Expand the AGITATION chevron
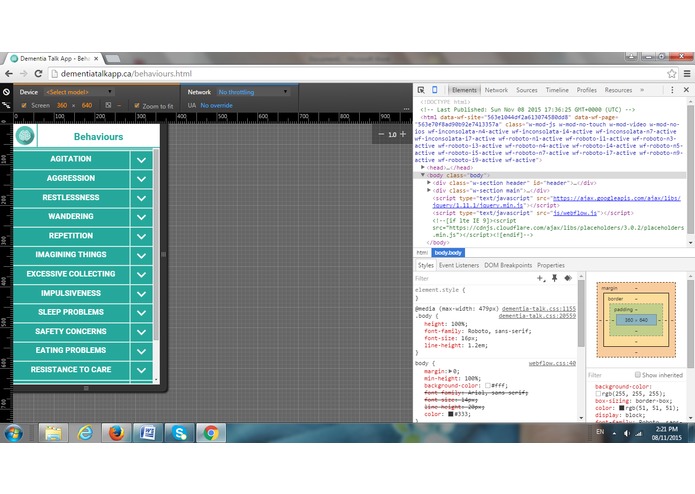The height and width of the screenshot is (494, 695). pyautogui.click(x=141, y=160)
